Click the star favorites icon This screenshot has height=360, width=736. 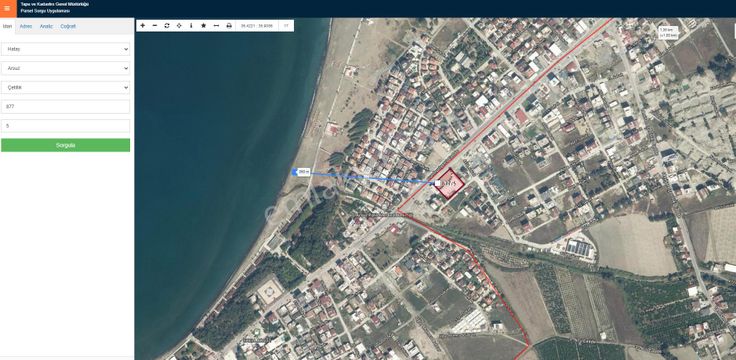(203, 26)
